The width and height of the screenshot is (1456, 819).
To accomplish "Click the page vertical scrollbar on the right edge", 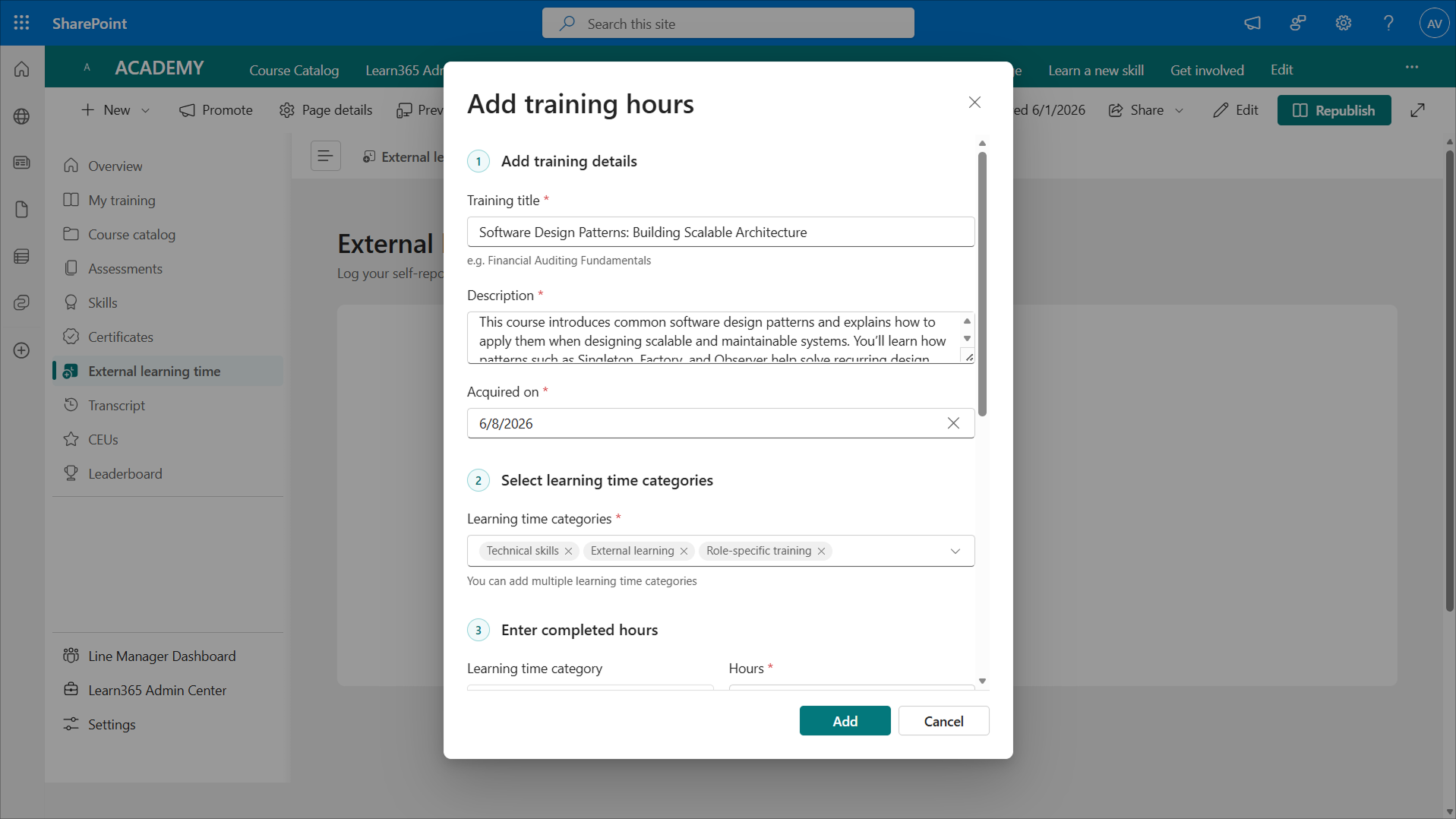I will [x=1449, y=380].
